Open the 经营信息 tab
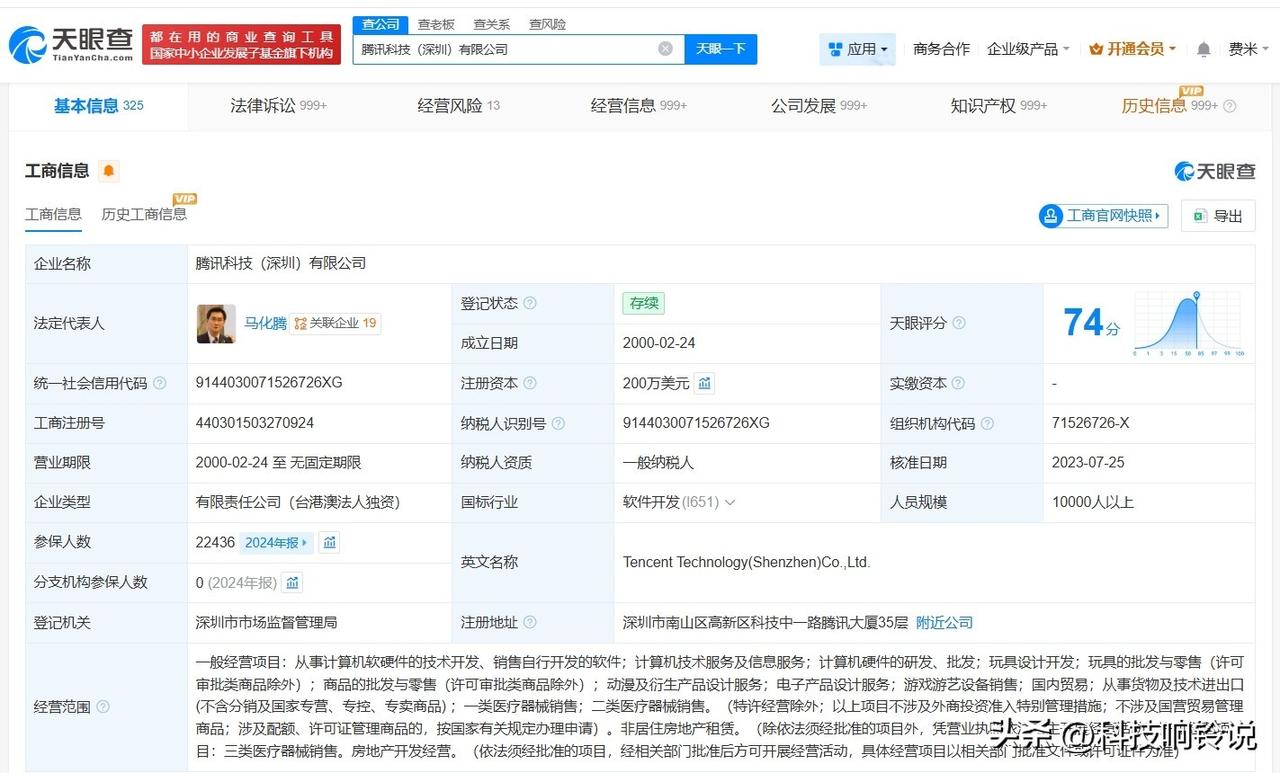Viewport: 1280px width, 773px height. click(639, 106)
